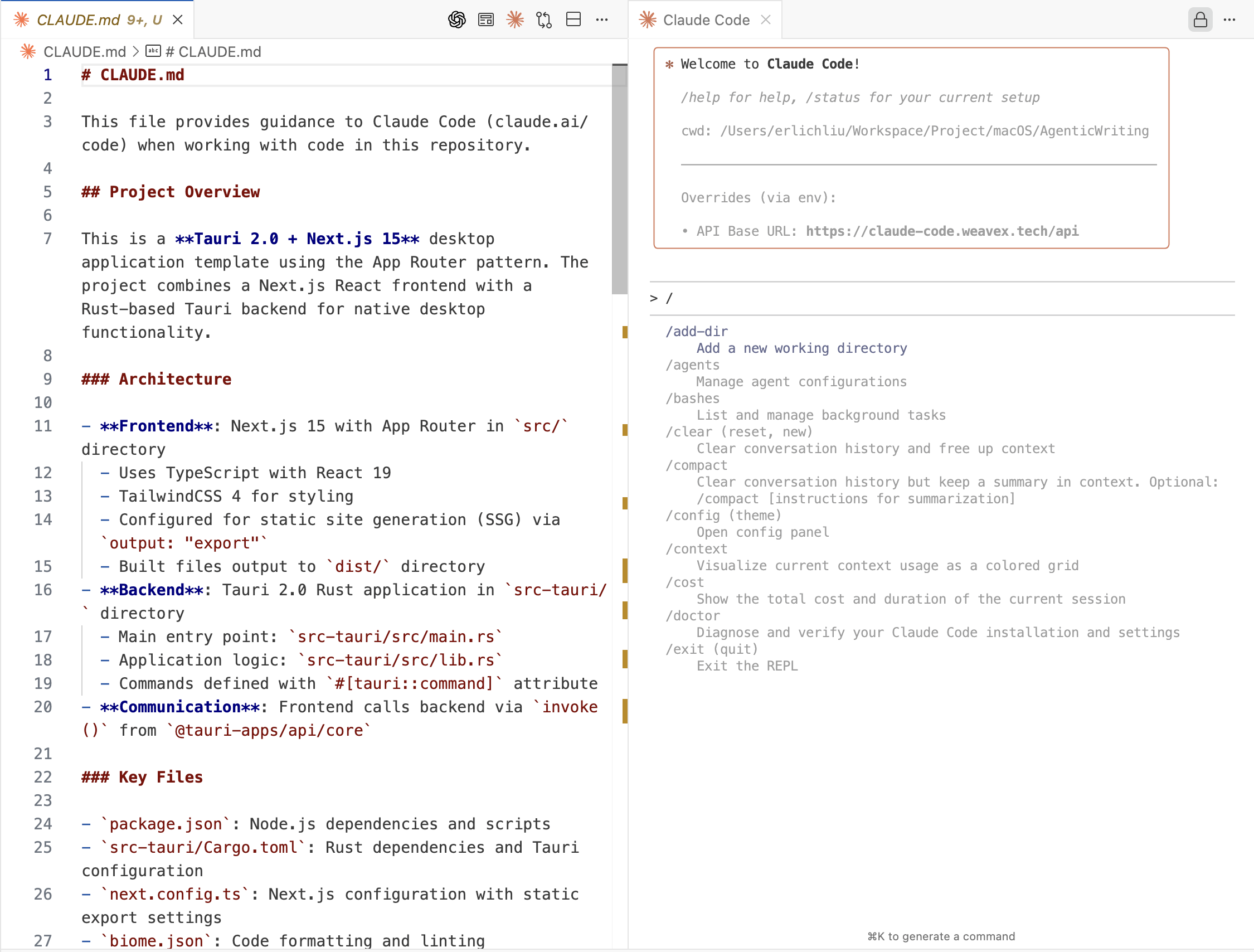The height and width of the screenshot is (952, 1254).
Task: Launch Claude Code from editor toolbar
Action: [515, 20]
